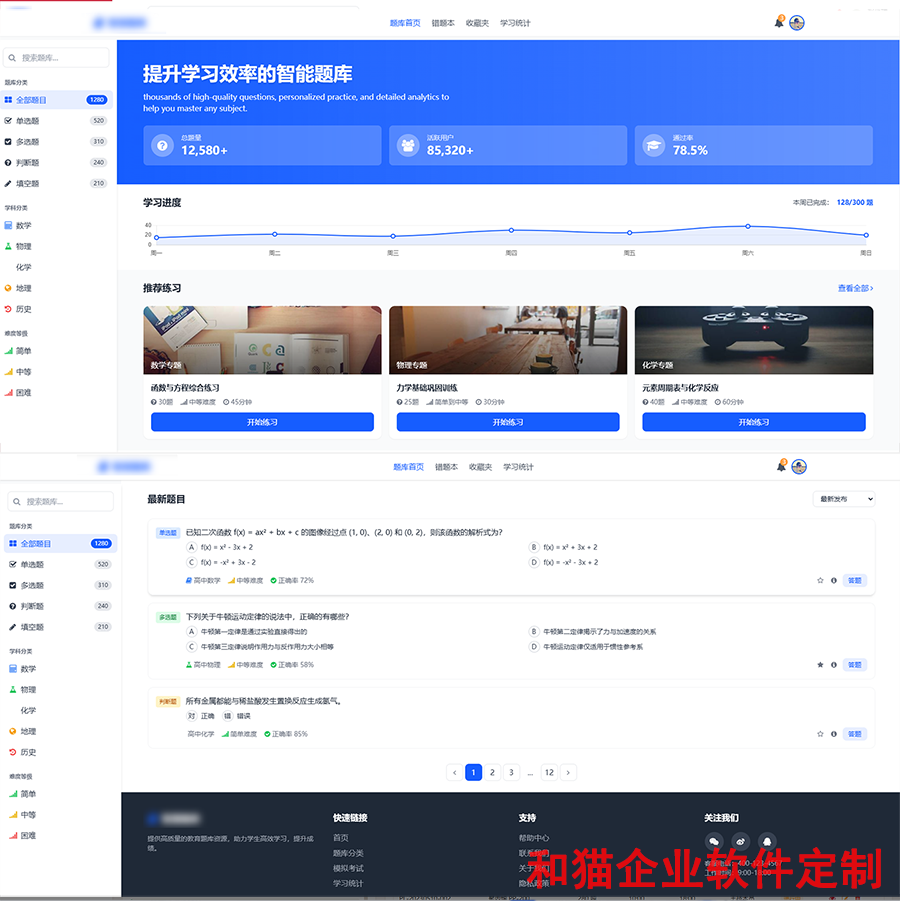Click the 周六 data point on progress chart

click(748, 226)
